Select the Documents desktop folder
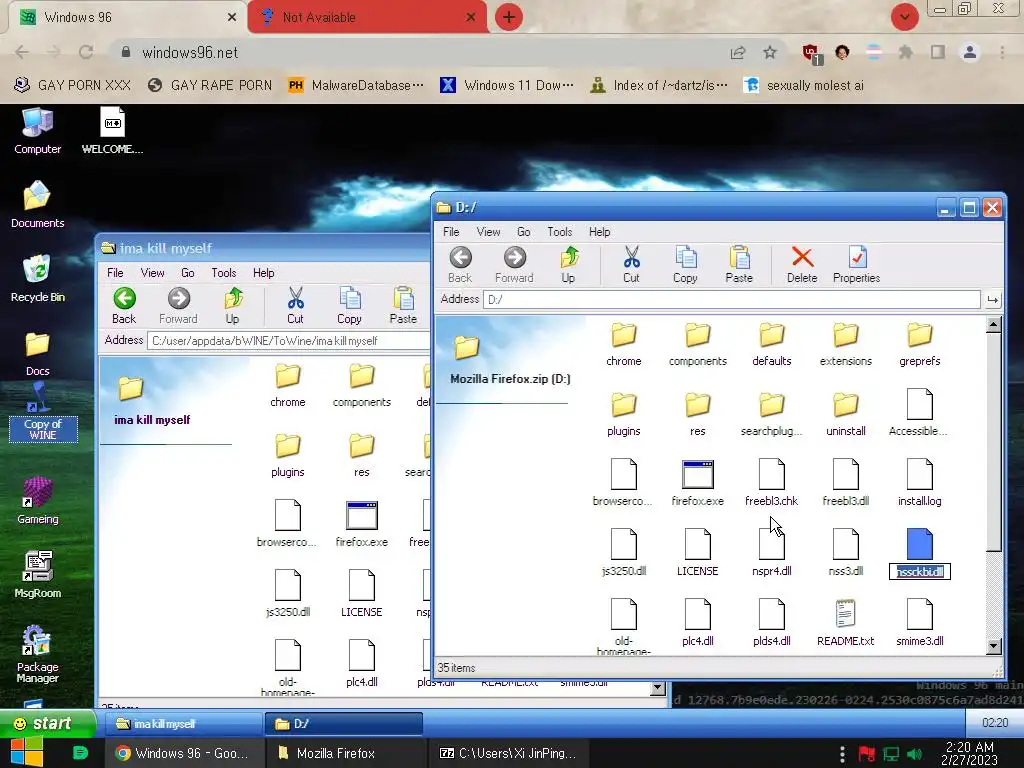 pyautogui.click(x=37, y=204)
